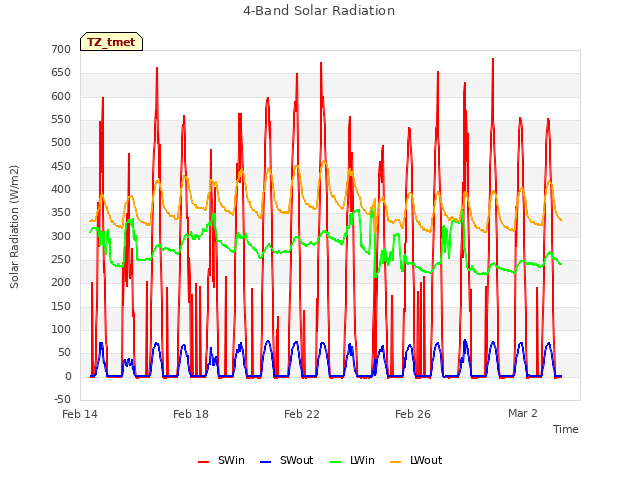Screen dimensions: 640x480
Task: Click the 0 y-axis tick label
Action: pos(68,376)
